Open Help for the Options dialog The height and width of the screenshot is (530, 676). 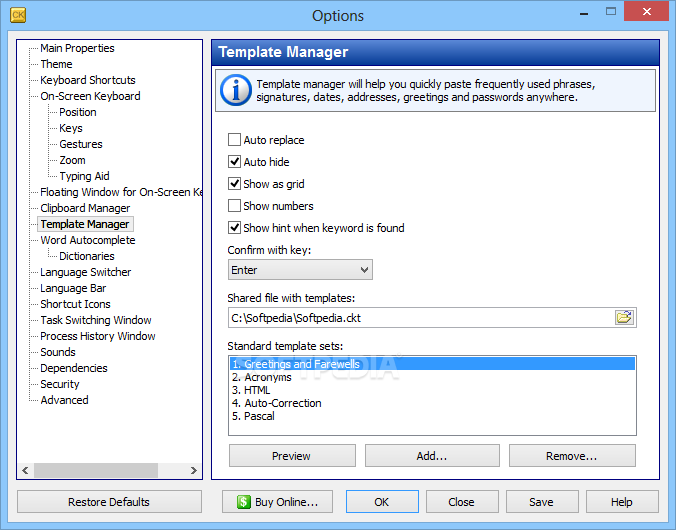point(622,502)
